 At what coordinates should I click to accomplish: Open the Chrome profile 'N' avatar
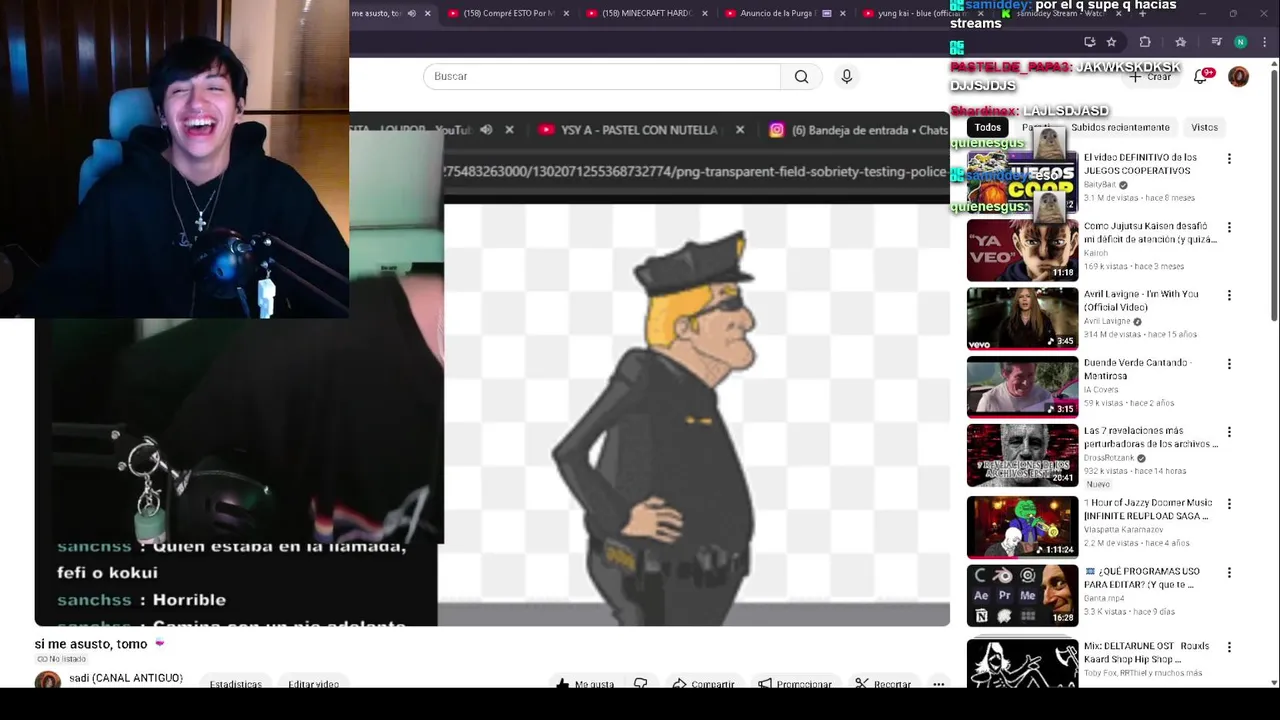pyautogui.click(x=1240, y=42)
